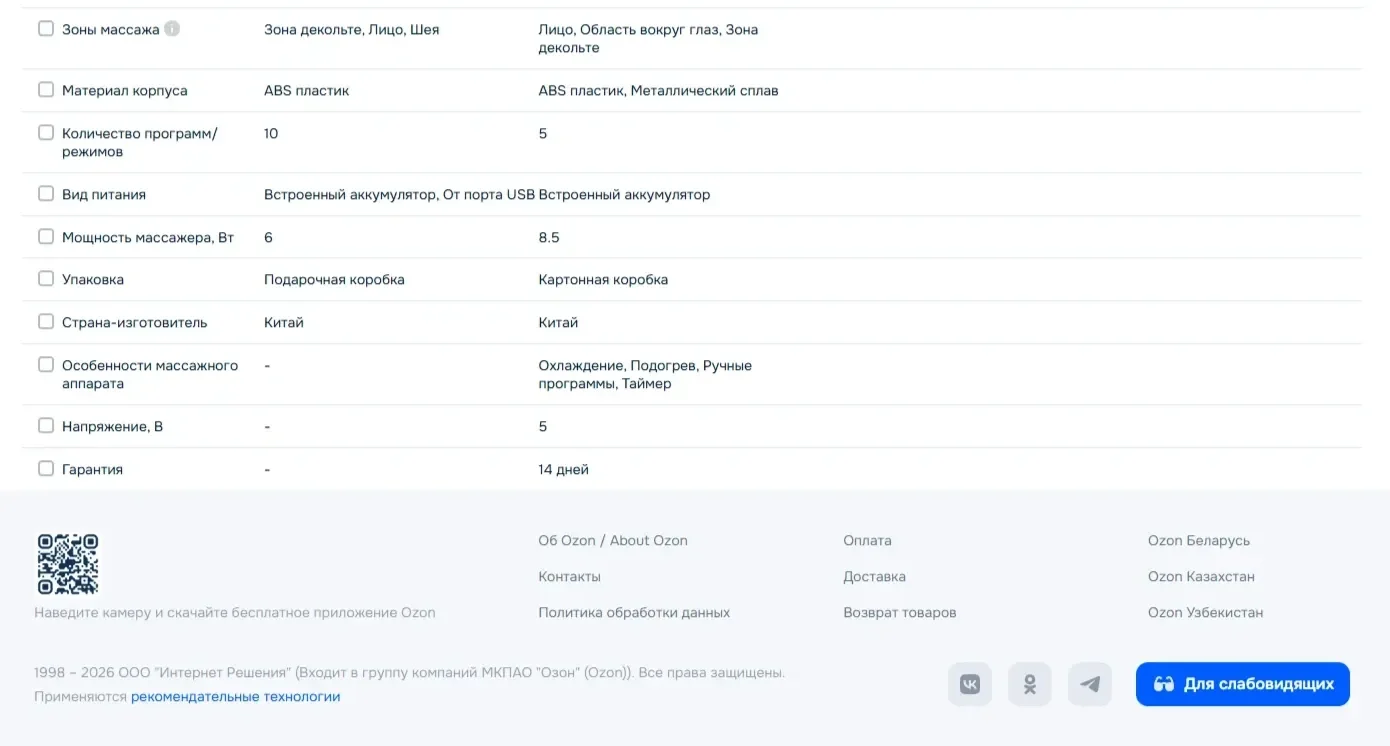Open the Odnoklassniki social icon
The height and width of the screenshot is (746, 1390).
coord(1029,684)
